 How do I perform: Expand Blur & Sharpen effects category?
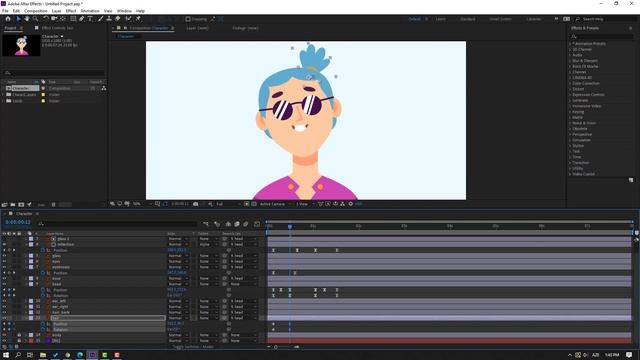coord(570,60)
